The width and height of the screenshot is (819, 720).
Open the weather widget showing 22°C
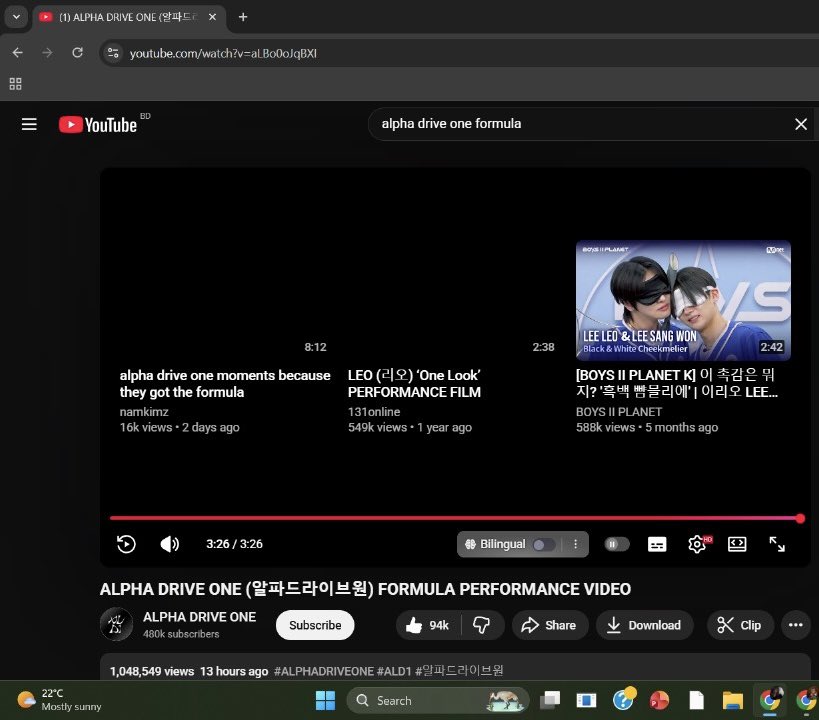[x=58, y=700]
